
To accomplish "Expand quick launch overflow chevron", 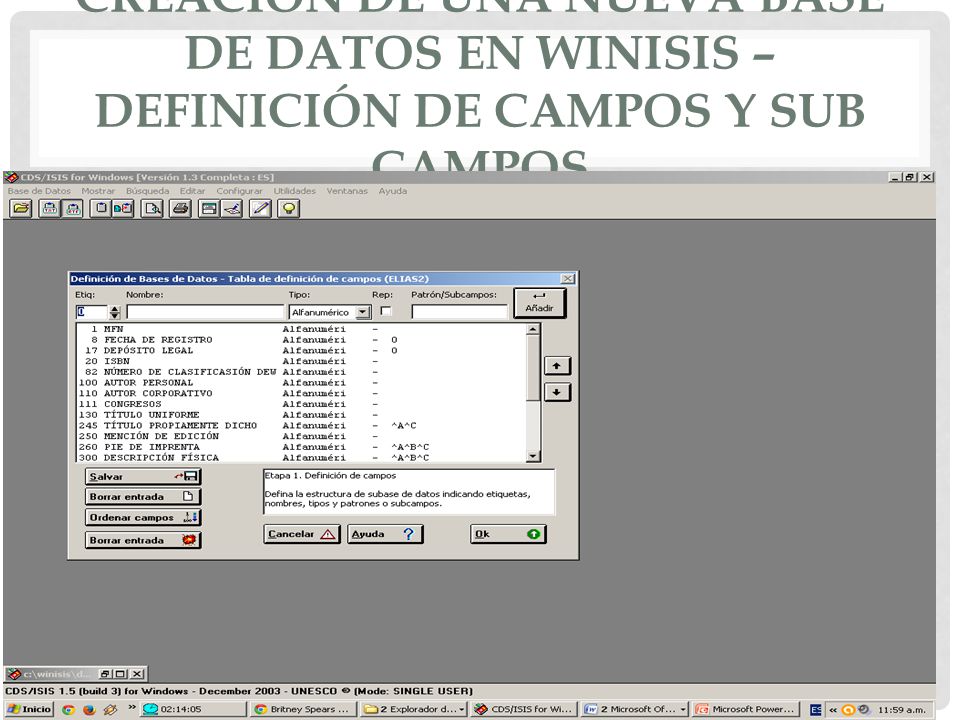I will click(132, 708).
